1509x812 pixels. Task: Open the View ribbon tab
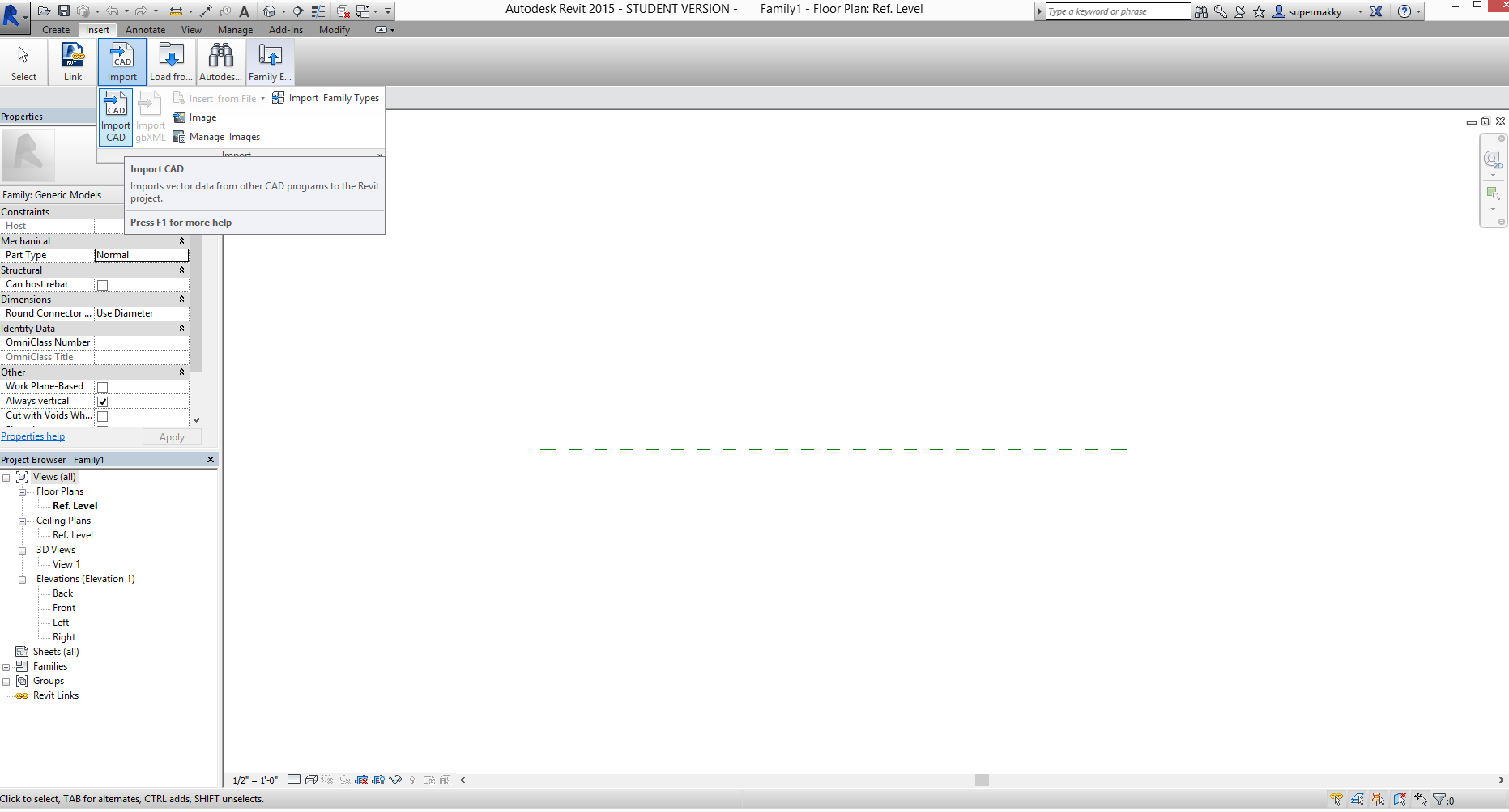pyautogui.click(x=191, y=30)
